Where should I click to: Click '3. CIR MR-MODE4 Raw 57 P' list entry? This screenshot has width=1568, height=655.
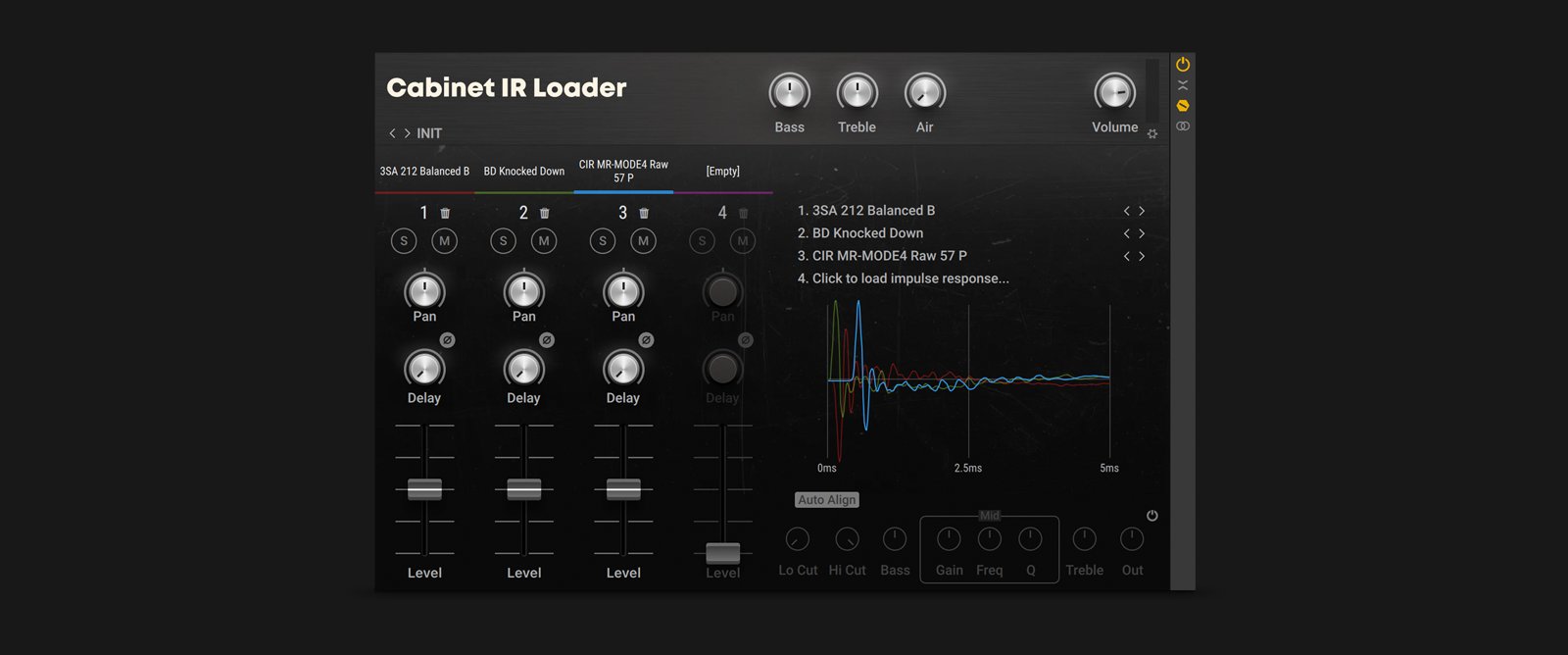[x=882, y=256]
